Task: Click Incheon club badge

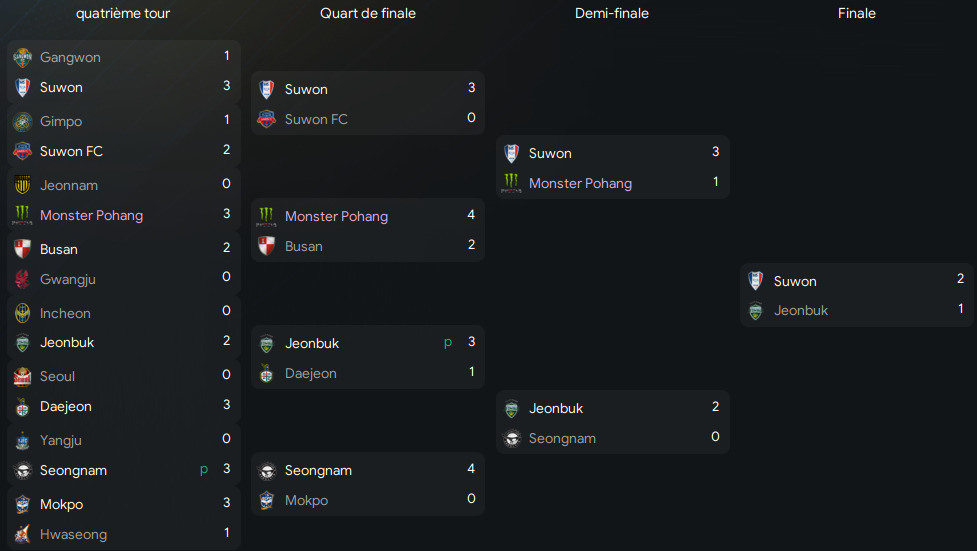Action: click(22, 313)
